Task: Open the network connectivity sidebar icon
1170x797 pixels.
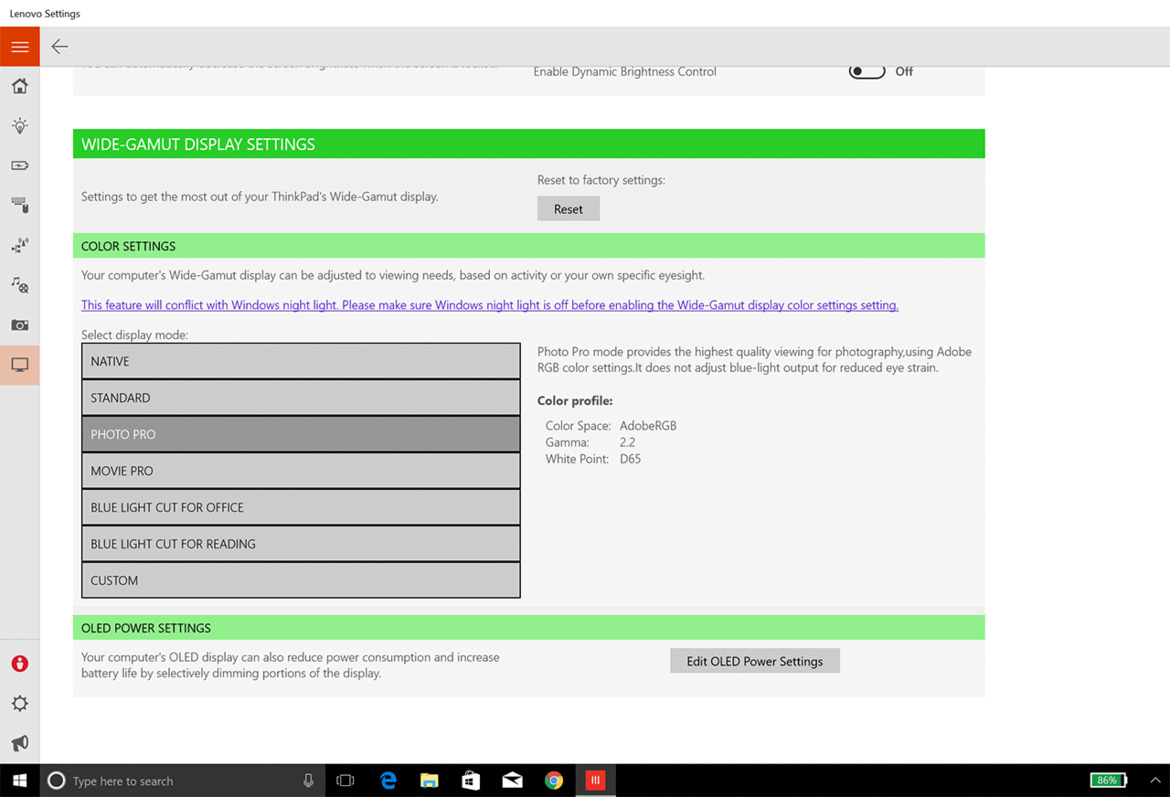Action: coord(19,245)
